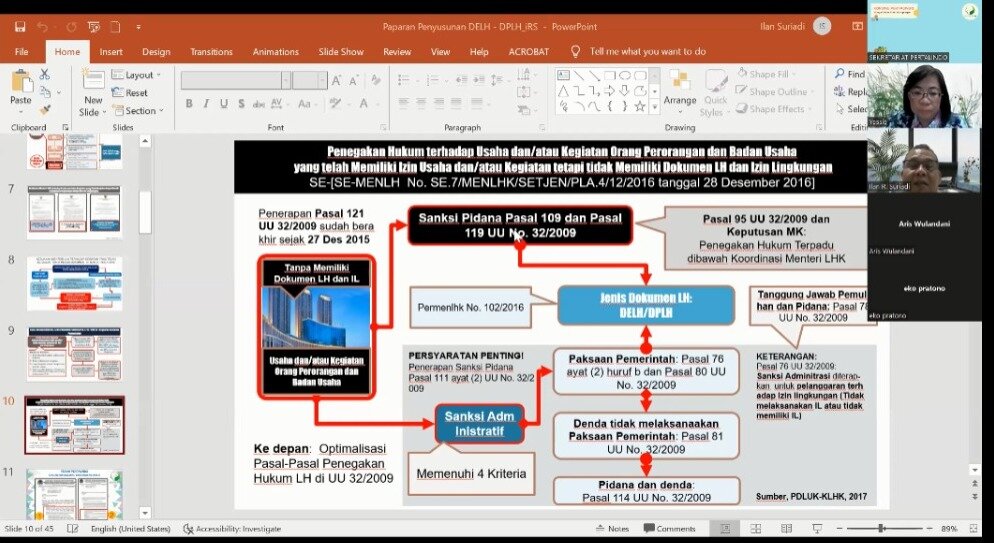
Task: Click the zoom slider in status bar
Action: pos(880,528)
